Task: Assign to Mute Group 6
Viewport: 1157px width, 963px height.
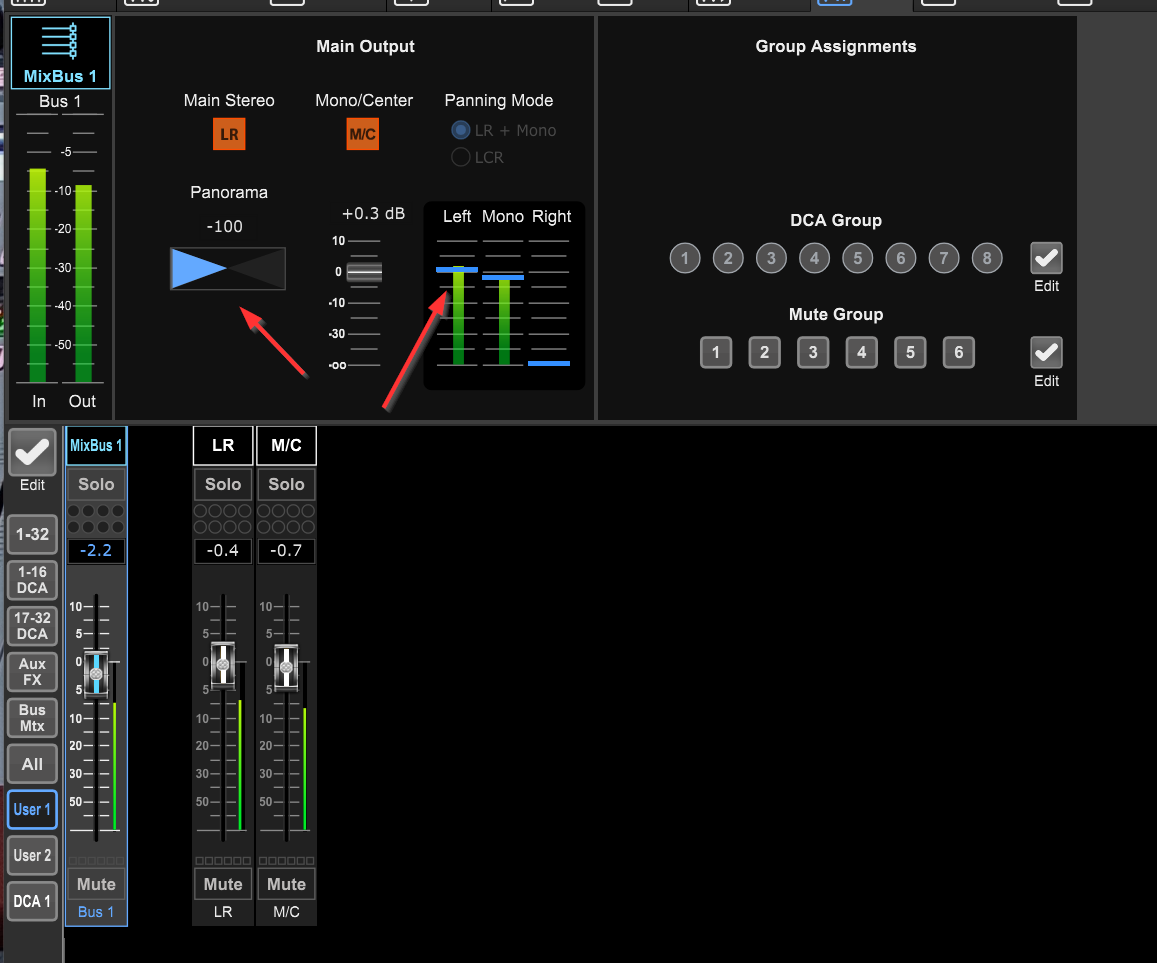Action: 959,353
